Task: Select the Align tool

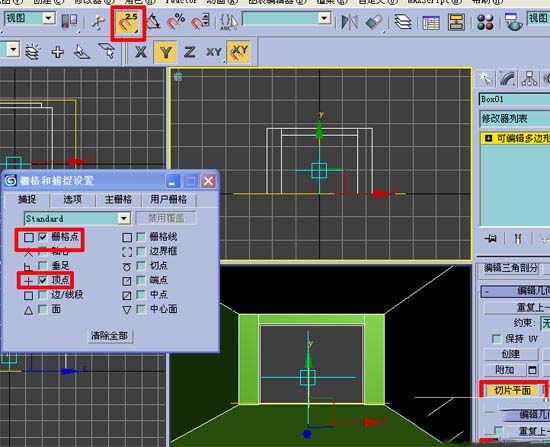Action: pyautogui.click(x=374, y=22)
